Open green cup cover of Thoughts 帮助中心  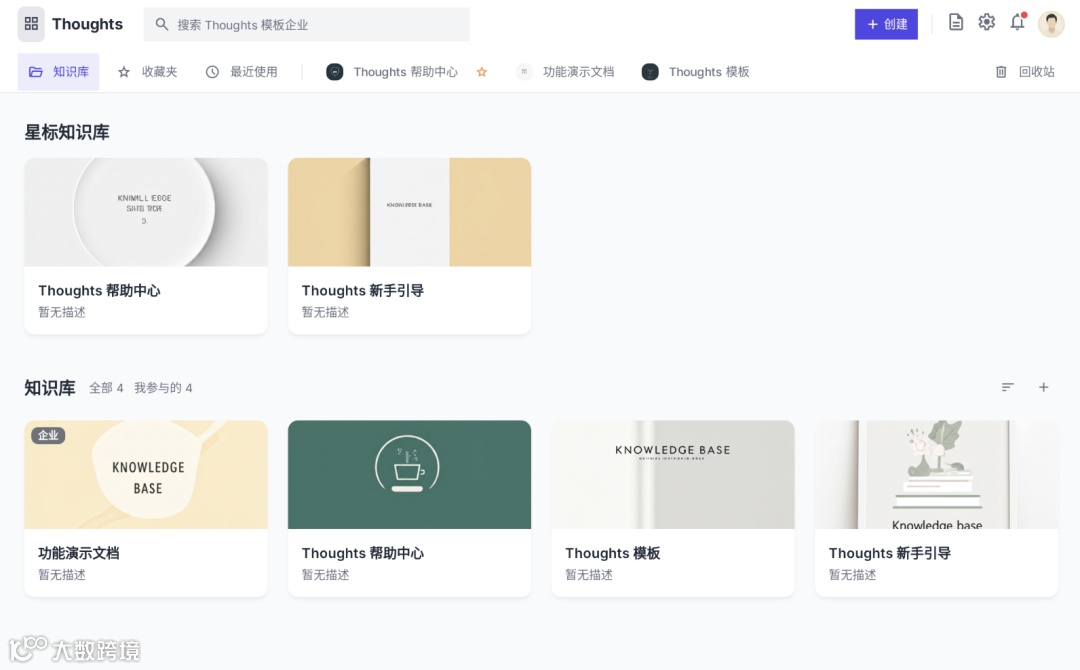tap(409, 474)
